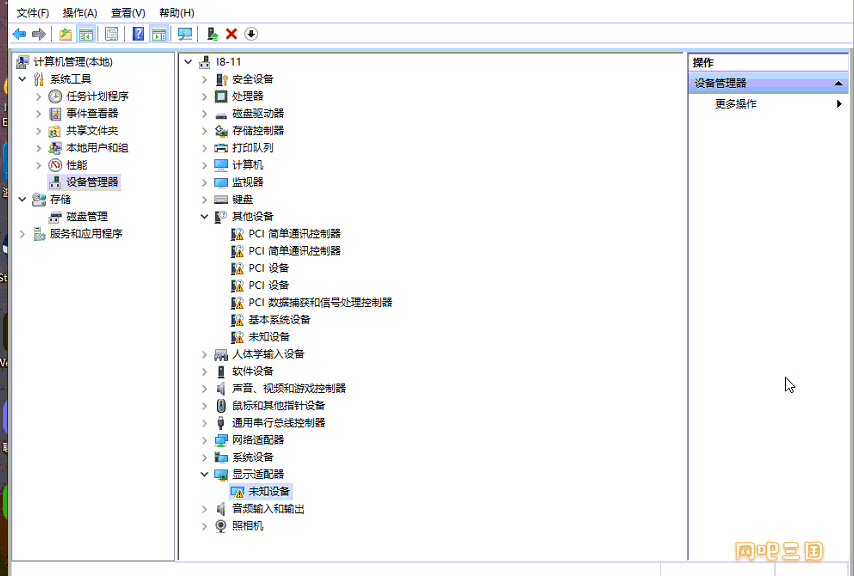The image size is (854, 576).
Task: Click the 人体学输入设备 category icon
Action: tap(221, 355)
